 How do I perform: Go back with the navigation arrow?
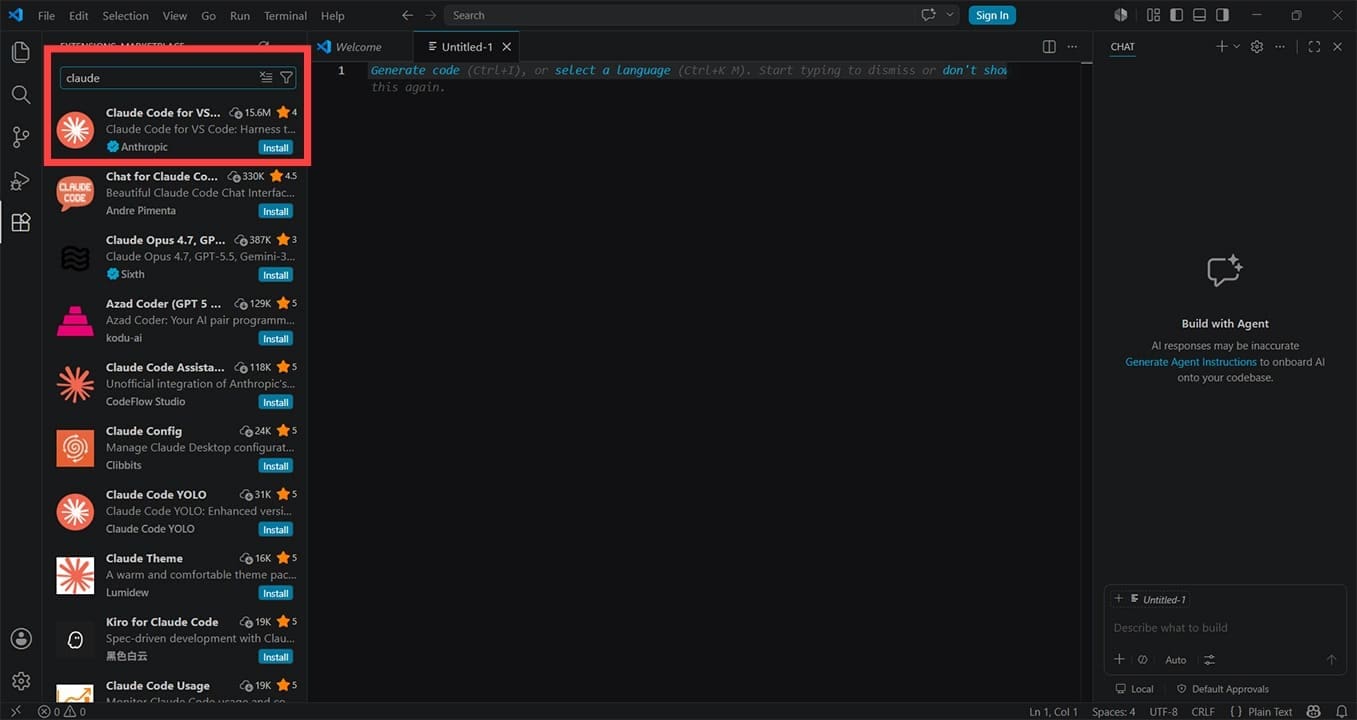click(x=407, y=15)
